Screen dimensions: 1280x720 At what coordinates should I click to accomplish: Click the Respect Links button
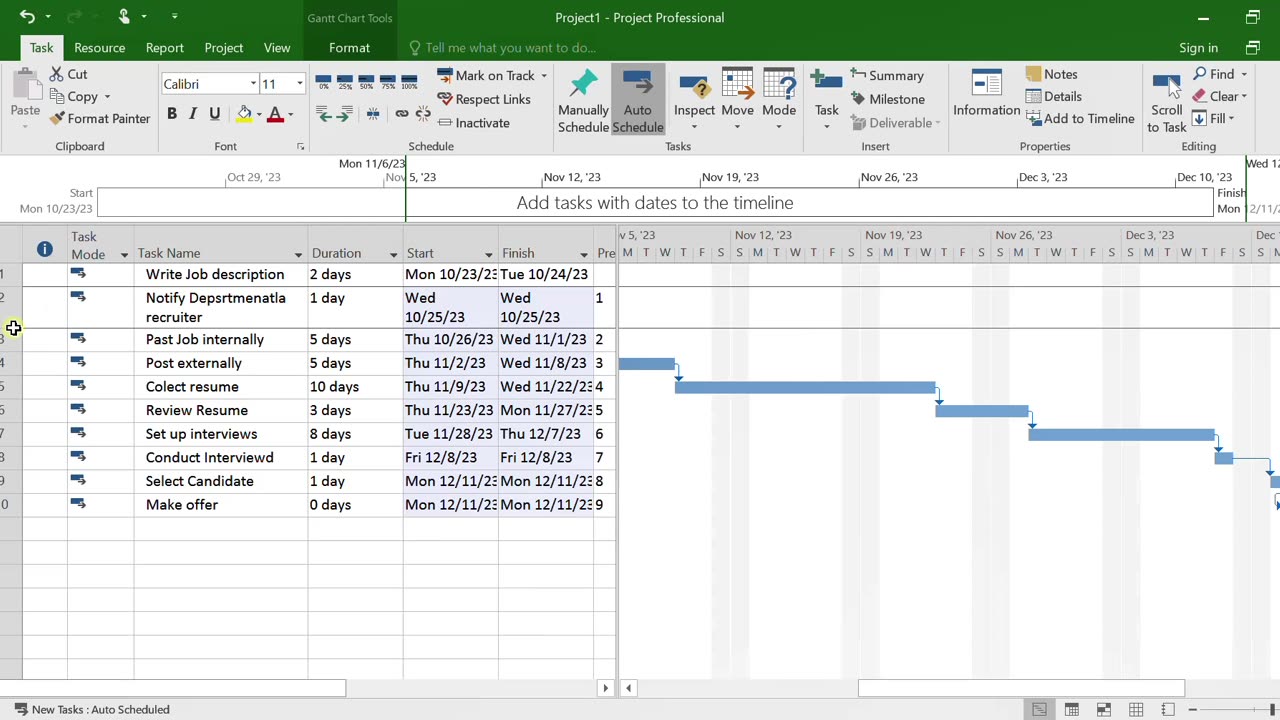click(484, 99)
